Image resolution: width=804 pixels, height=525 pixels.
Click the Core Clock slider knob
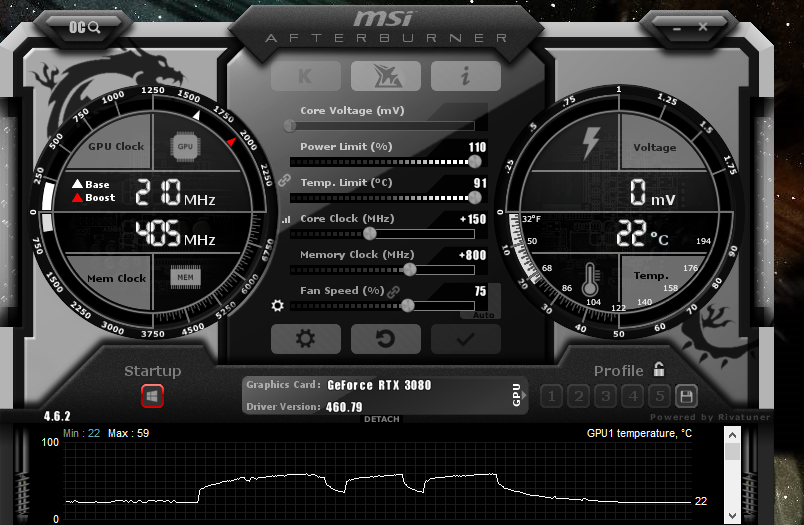(370, 234)
